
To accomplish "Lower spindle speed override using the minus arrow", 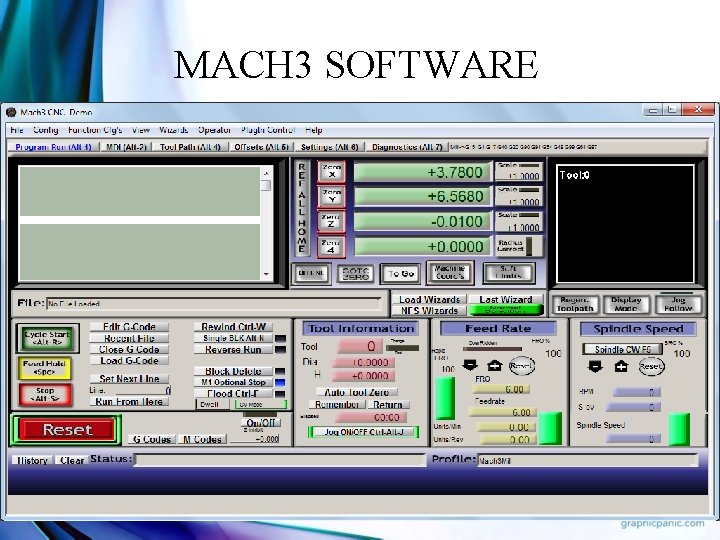I will tap(595, 366).
